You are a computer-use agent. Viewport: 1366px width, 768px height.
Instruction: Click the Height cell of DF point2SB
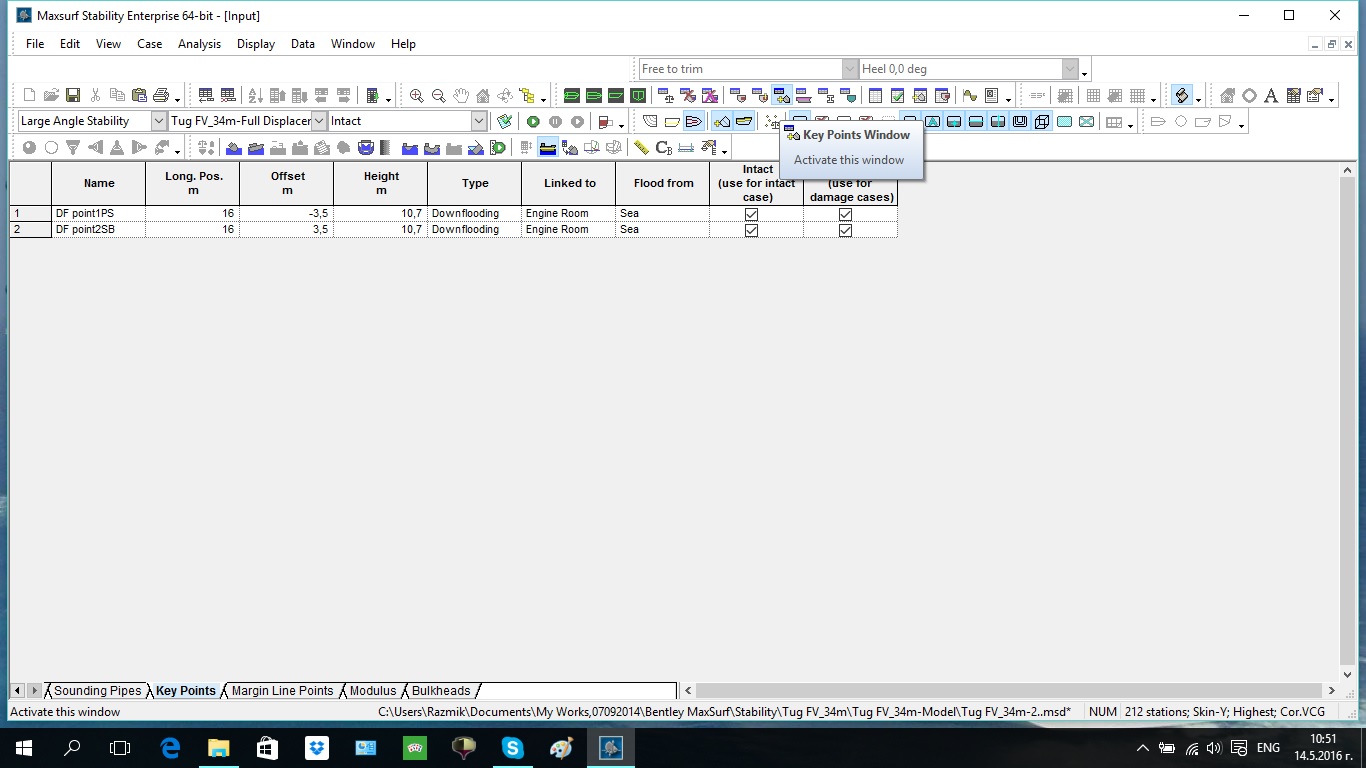click(x=380, y=230)
